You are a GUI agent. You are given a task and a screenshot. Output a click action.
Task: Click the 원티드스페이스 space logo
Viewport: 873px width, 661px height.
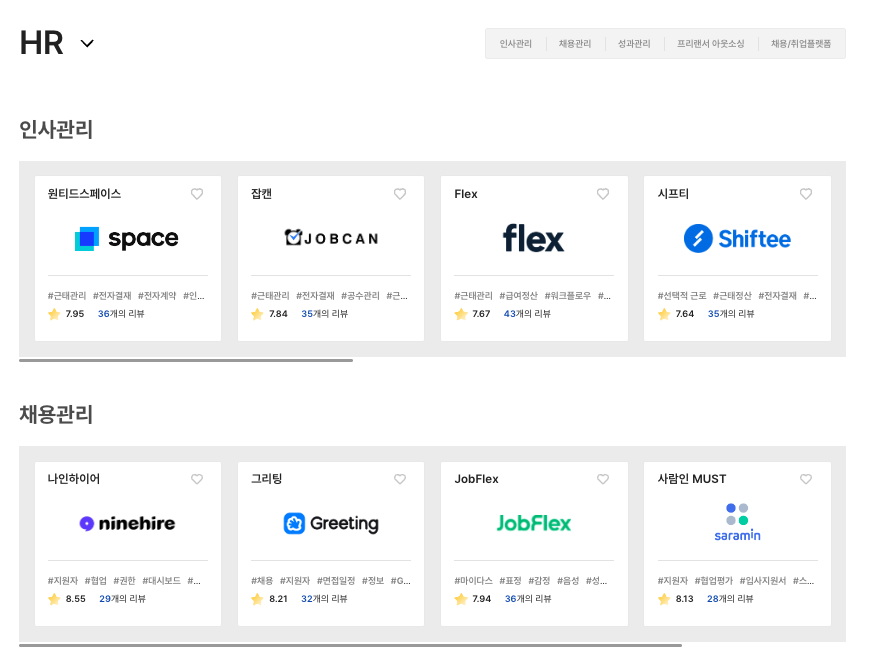click(127, 239)
